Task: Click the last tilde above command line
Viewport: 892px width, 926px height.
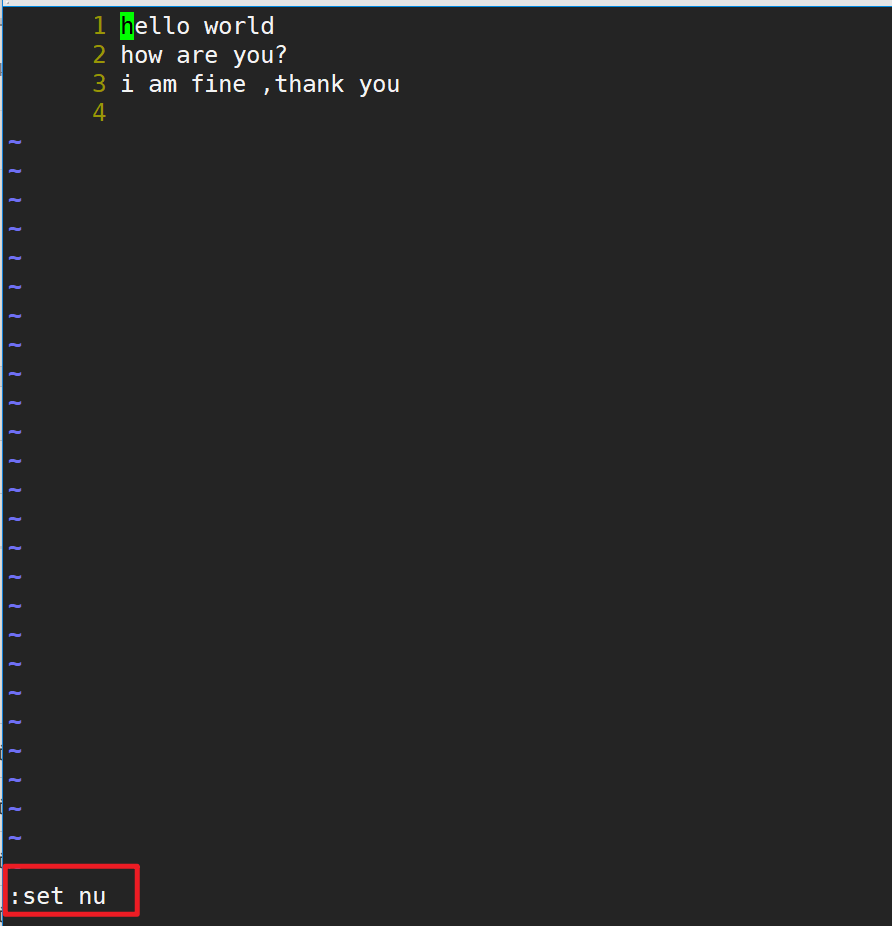Action: click(15, 837)
